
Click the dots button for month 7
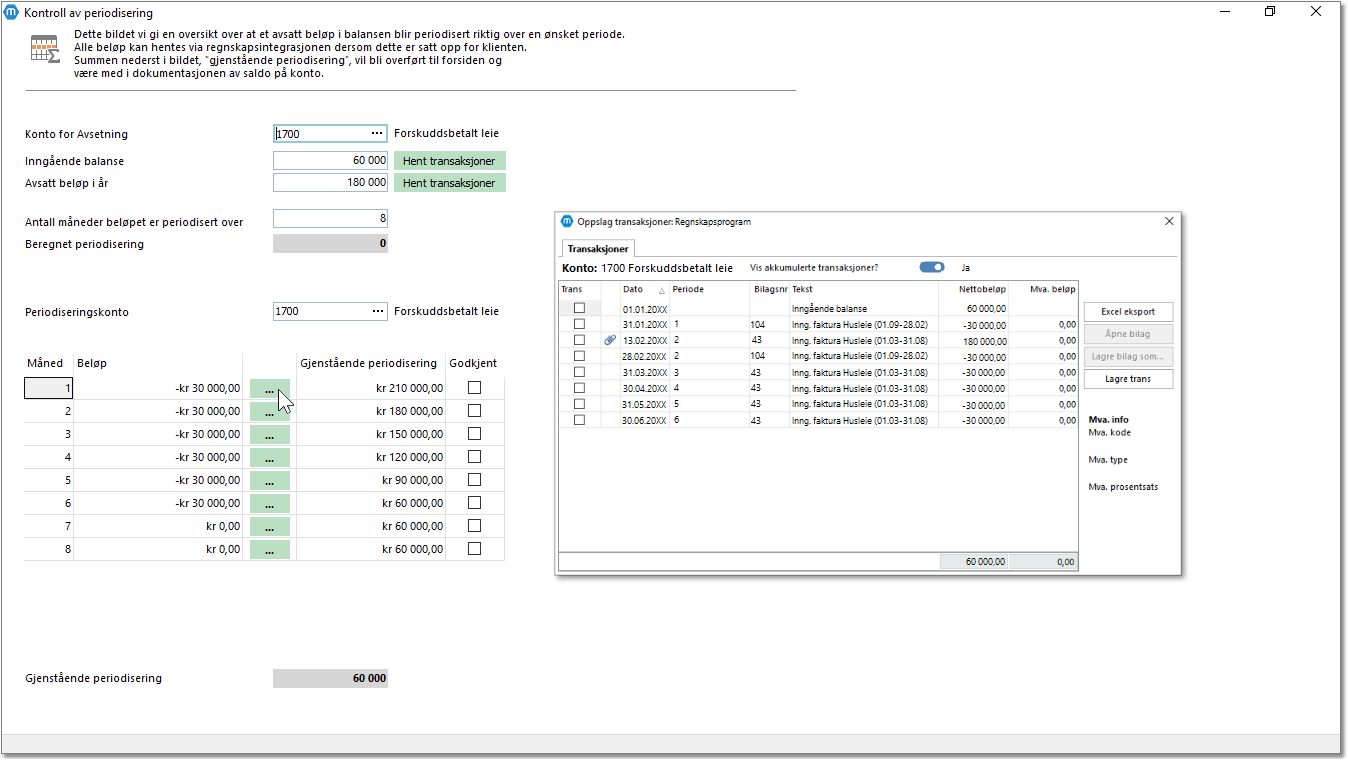pos(270,526)
